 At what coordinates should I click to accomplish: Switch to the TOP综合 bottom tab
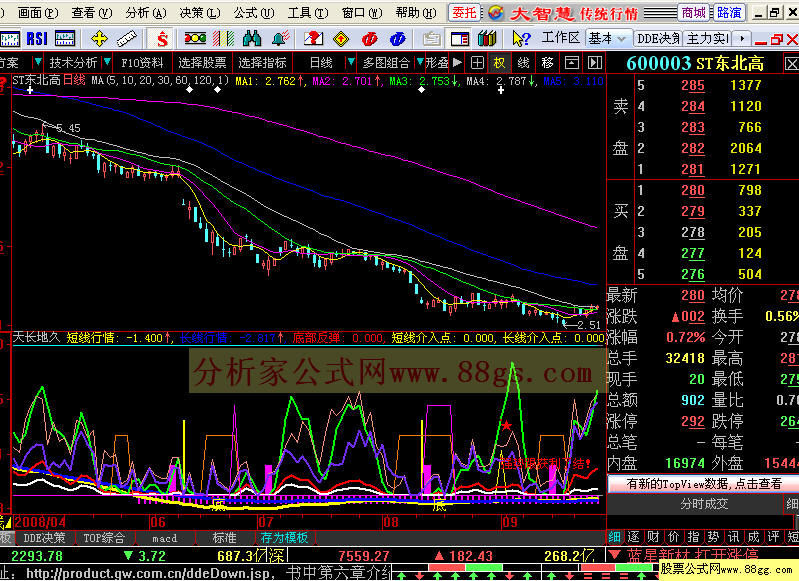[104, 538]
